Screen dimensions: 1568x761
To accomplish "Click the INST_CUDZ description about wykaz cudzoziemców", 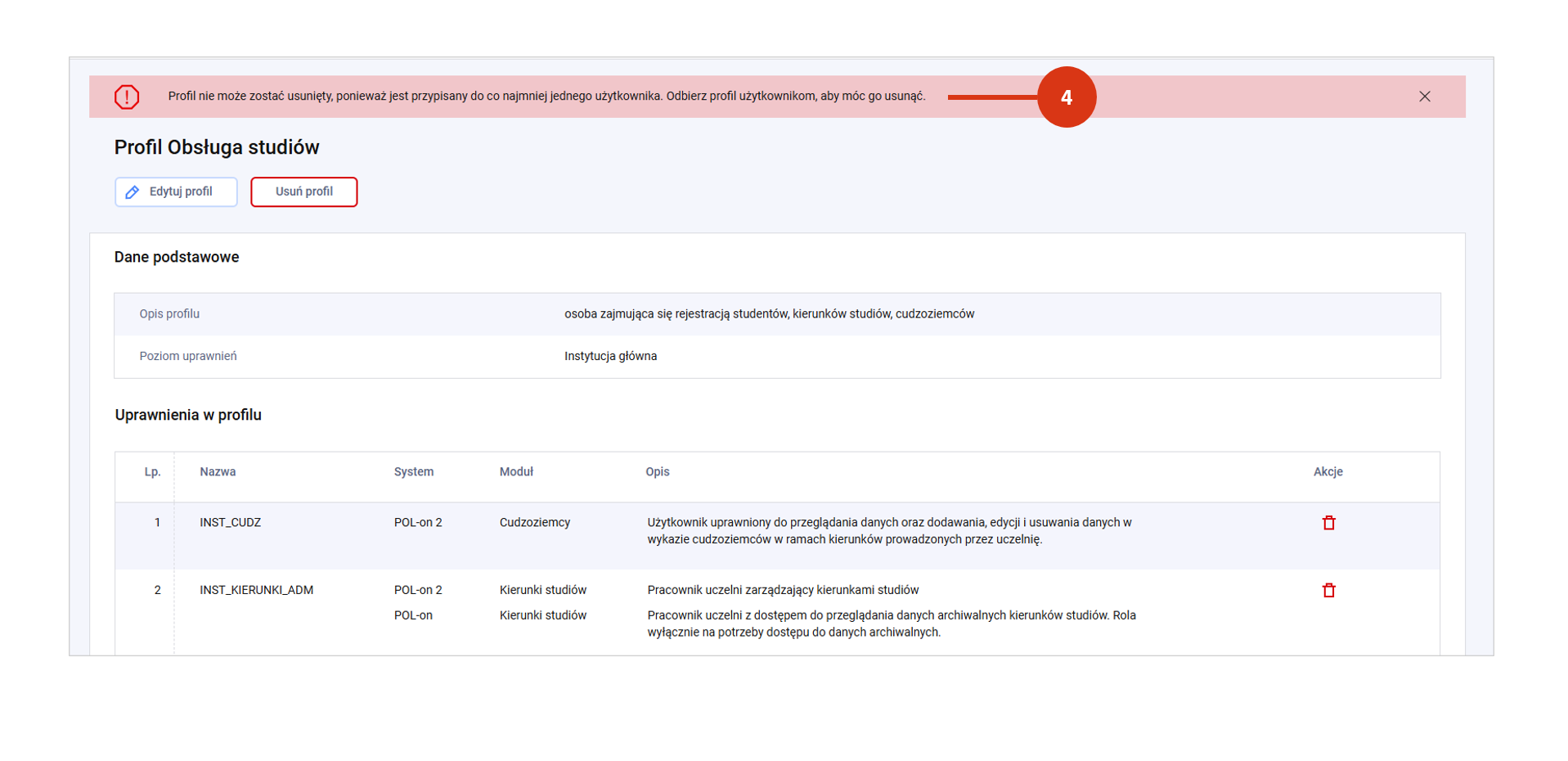I will coord(889,531).
